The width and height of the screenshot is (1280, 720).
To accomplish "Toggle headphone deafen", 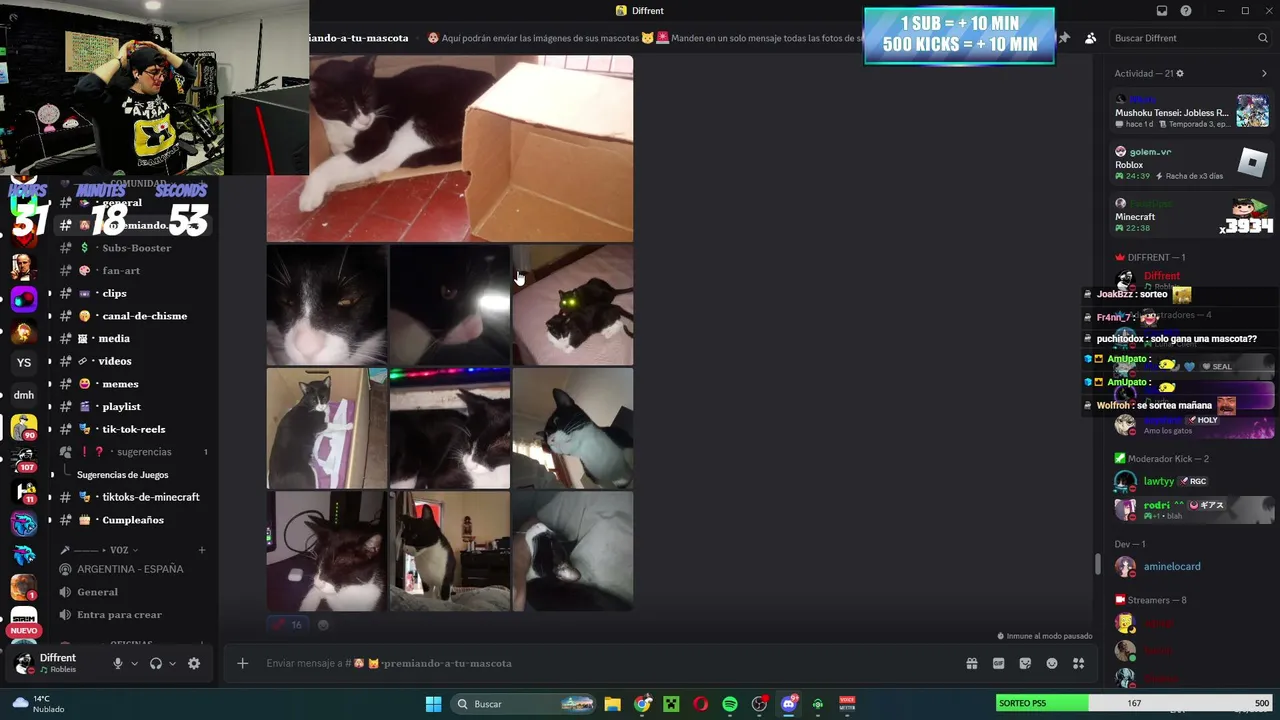I will pos(156,663).
